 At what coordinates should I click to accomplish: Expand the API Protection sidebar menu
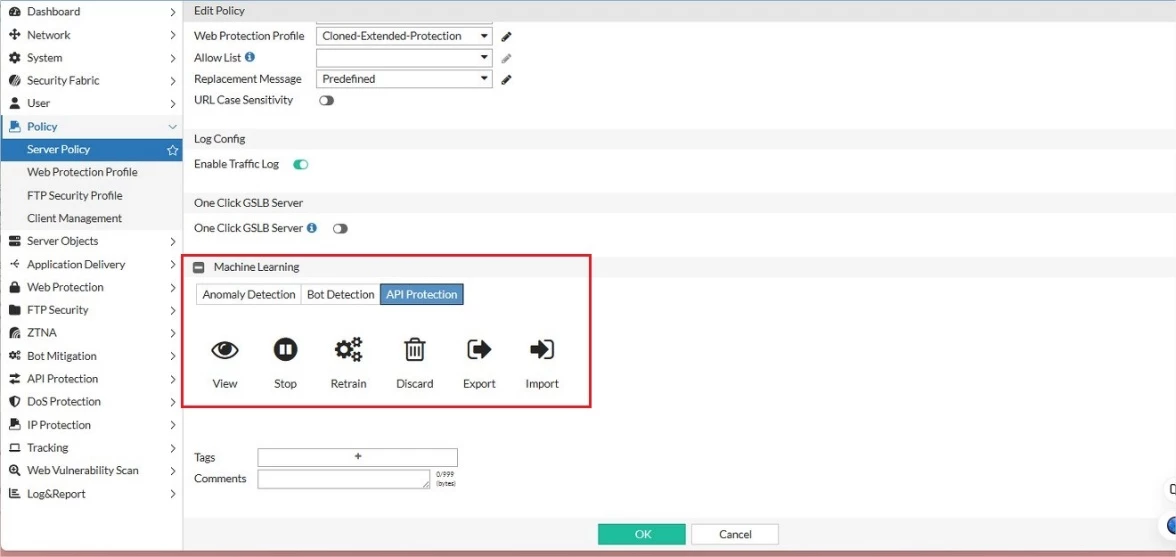click(172, 379)
